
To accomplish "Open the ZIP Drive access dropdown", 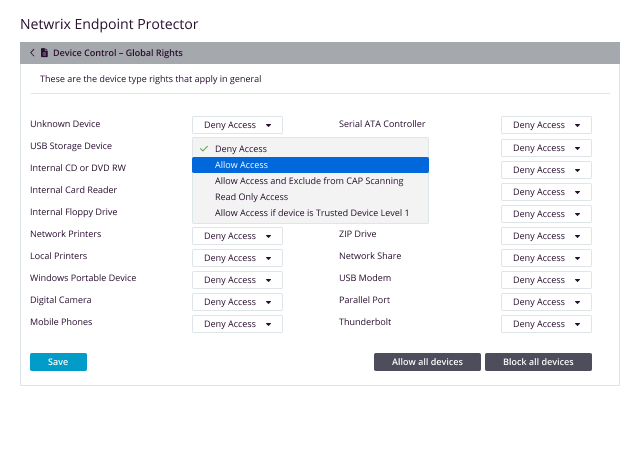I will click(546, 236).
